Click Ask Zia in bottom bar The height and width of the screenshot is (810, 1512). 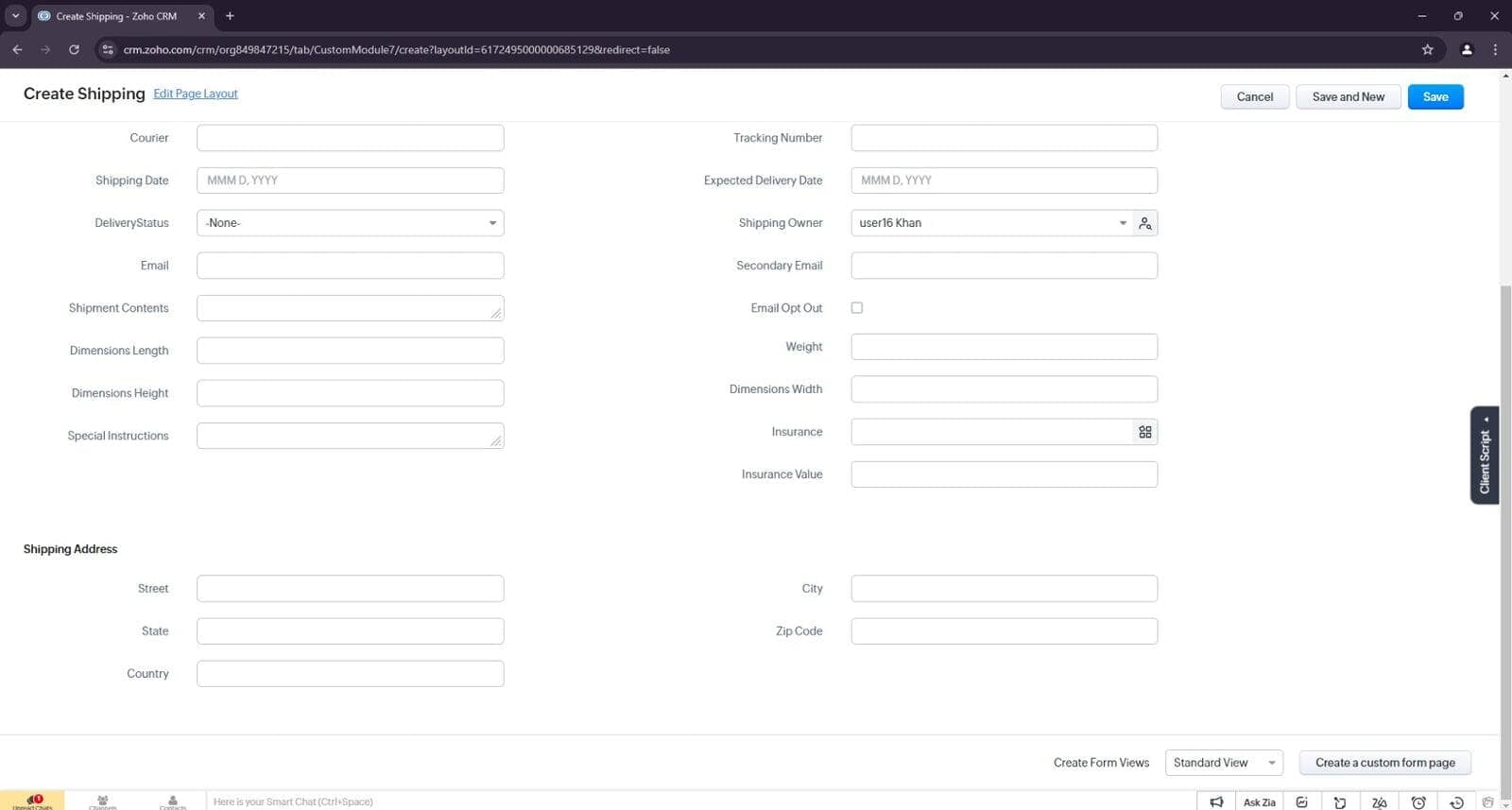1259,802
